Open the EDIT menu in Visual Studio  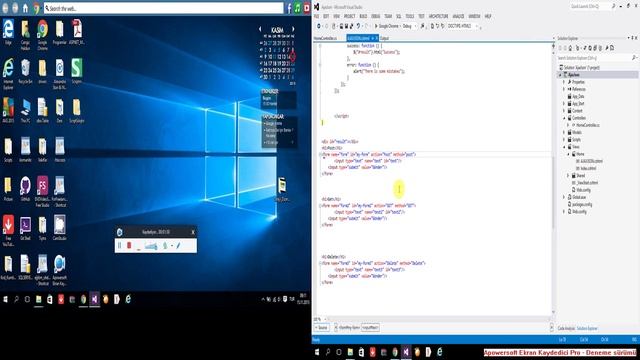[326, 16]
